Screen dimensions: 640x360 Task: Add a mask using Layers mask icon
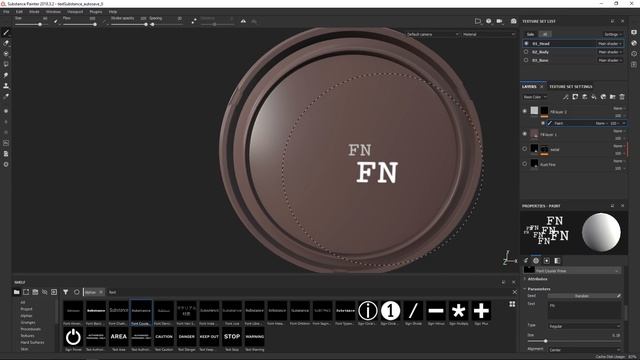tap(575, 97)
